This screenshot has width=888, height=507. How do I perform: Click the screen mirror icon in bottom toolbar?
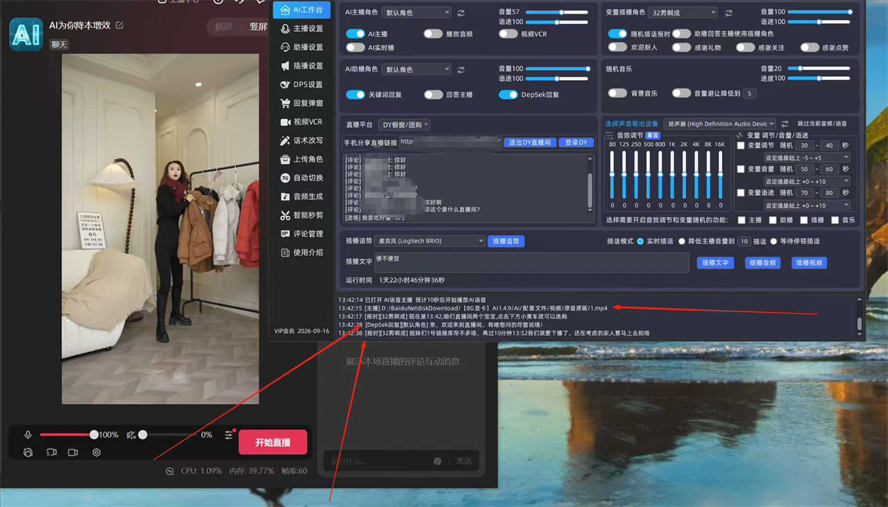pyautogui.click(x=52, y=453)
